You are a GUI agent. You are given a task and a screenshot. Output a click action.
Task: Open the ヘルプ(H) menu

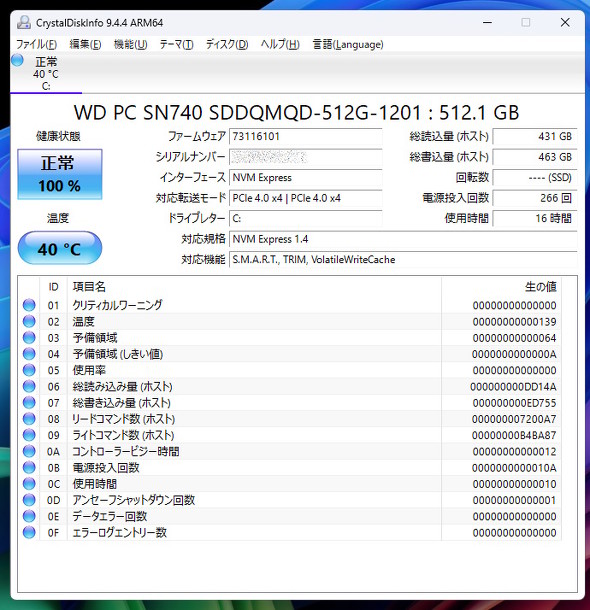click(280, 44)
